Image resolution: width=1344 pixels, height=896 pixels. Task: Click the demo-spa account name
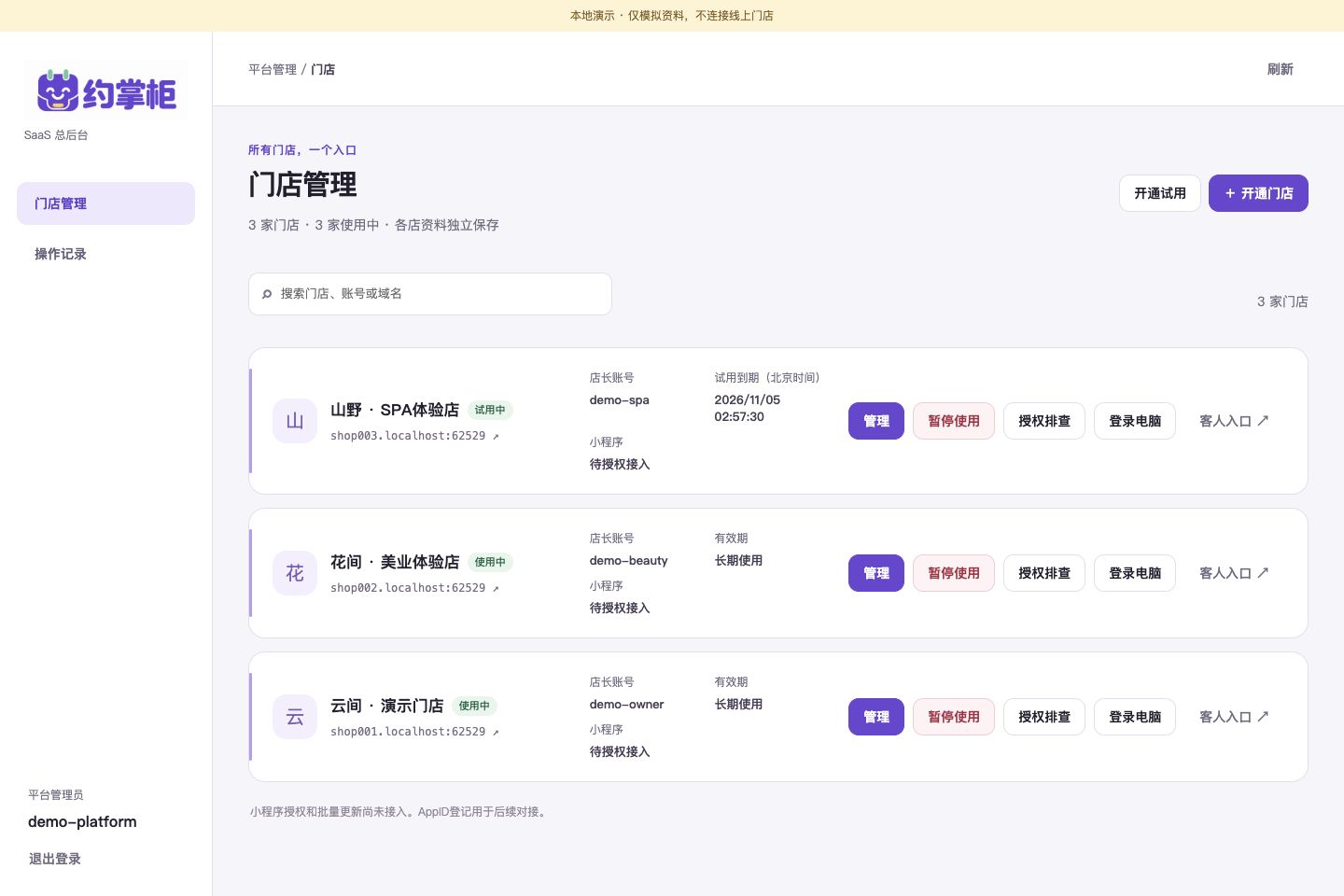coord(620,400)
